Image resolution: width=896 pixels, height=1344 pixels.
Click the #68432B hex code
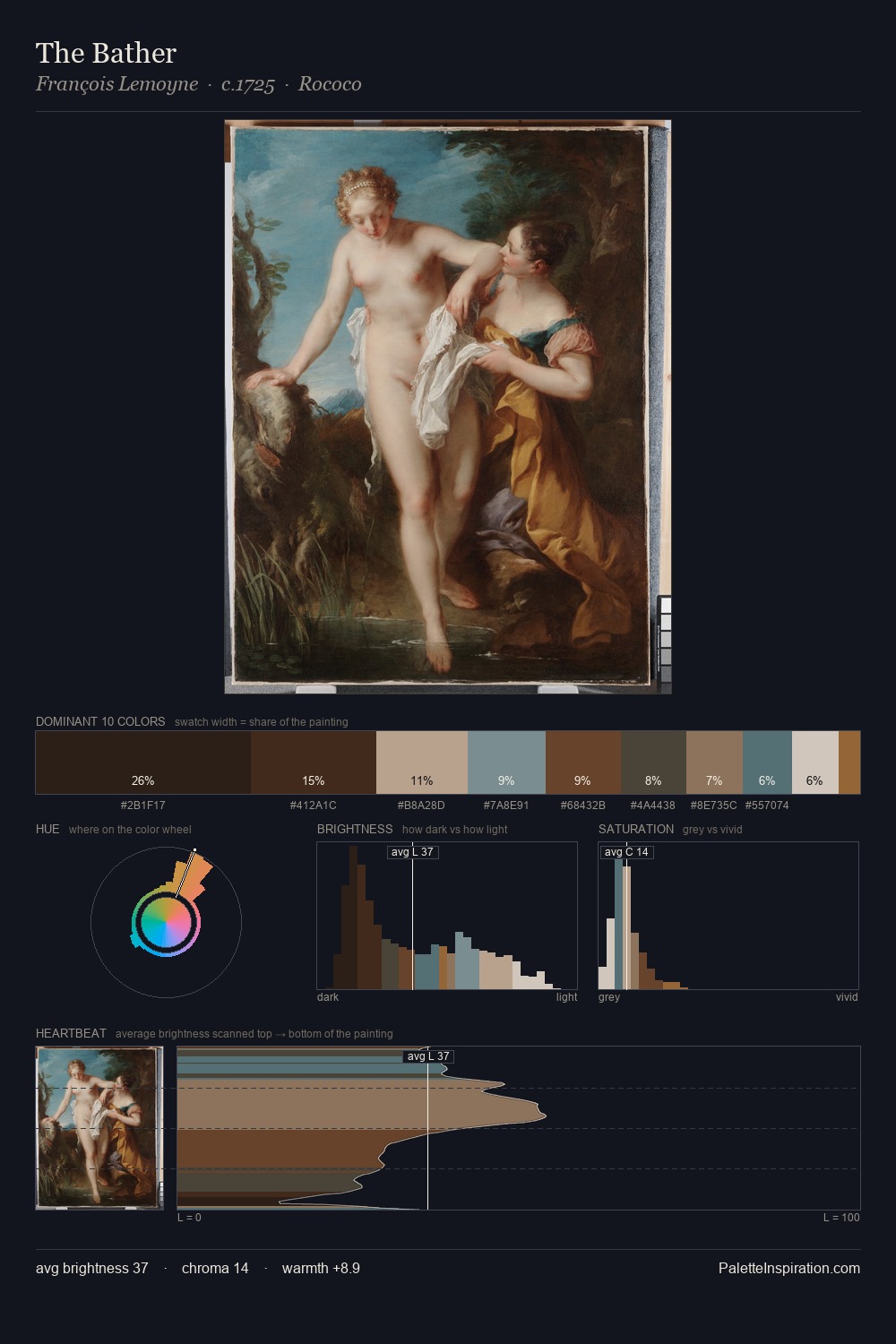pyautogui.click(x=583, y=806)
